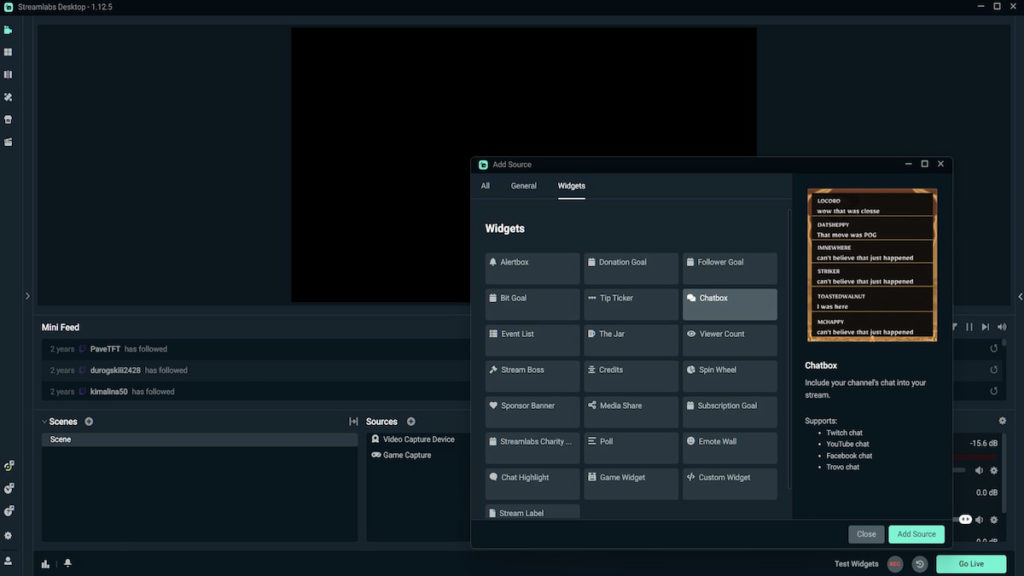Expand the right chat panel chevron
Viewport: 1024px width, 576px height.
(1020, 296)
